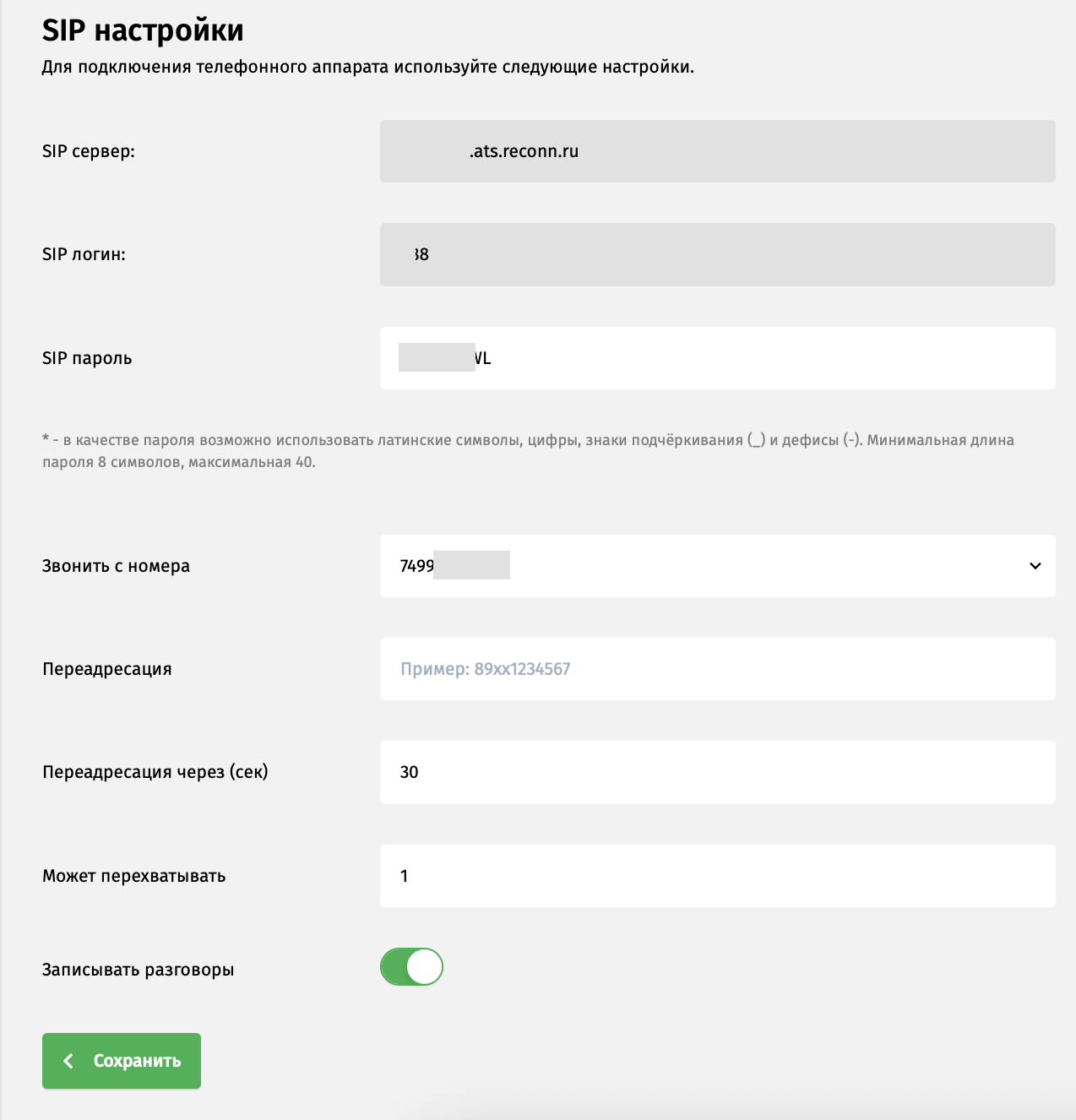
Task: Click the Переадресация field with placeholder 89xx1234567
Action: [716, 669]
